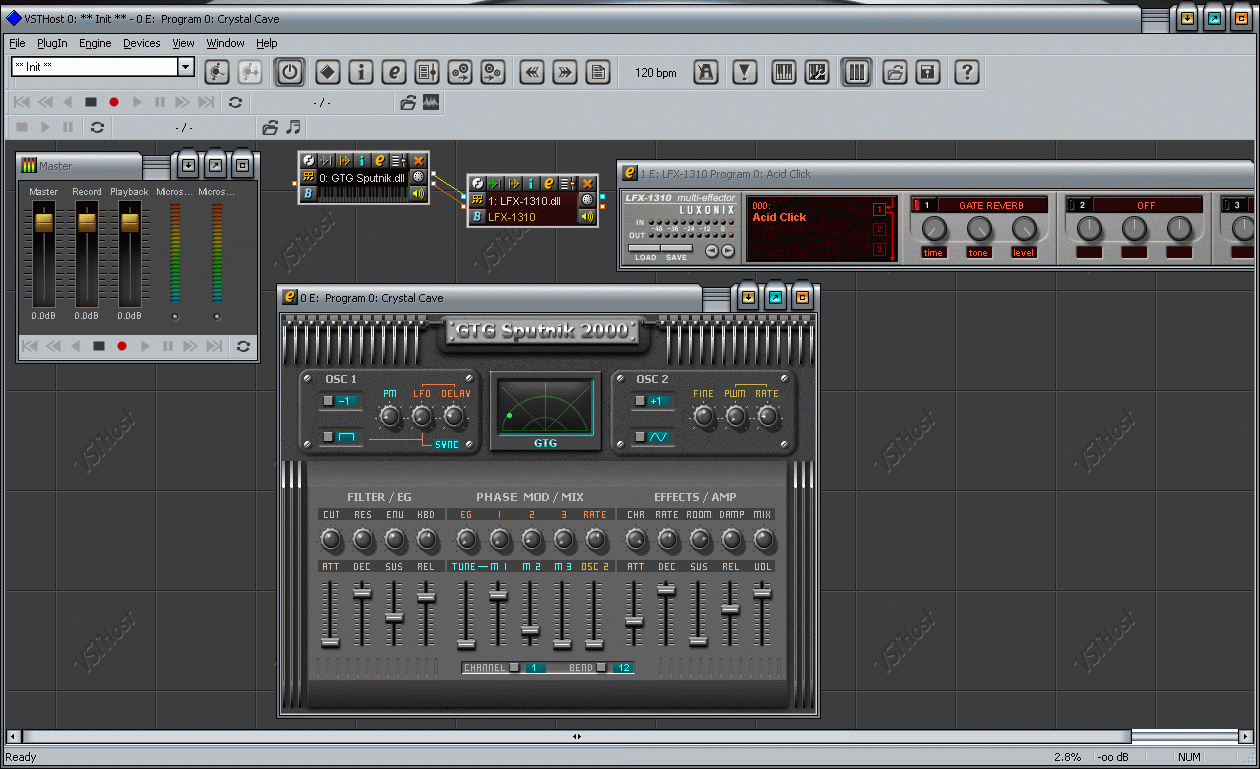Click the horizontal scrollbar at the bottom
The width and height of the screenshot is (1260, 769).
(576, 736)
